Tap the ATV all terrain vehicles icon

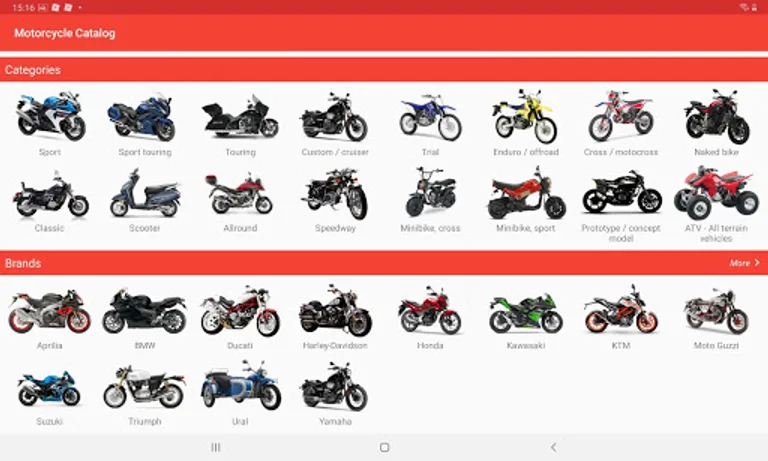pos(716,193)
